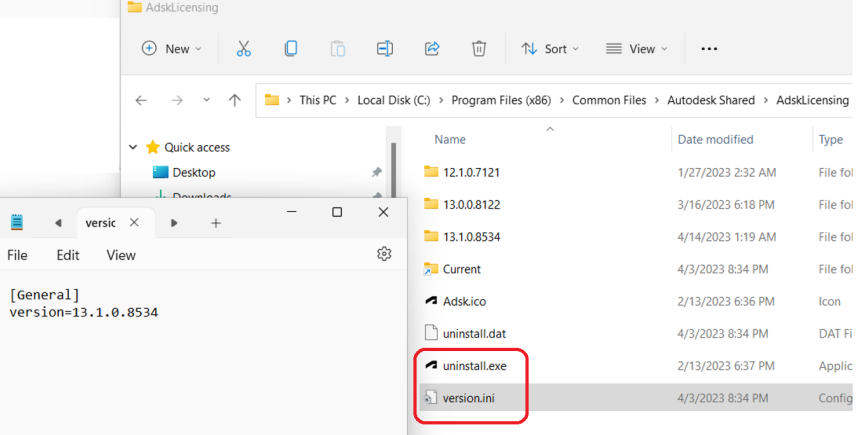Sort by the Name column header
The height and width of the screenshot is (435, 859).
[450, 140]
